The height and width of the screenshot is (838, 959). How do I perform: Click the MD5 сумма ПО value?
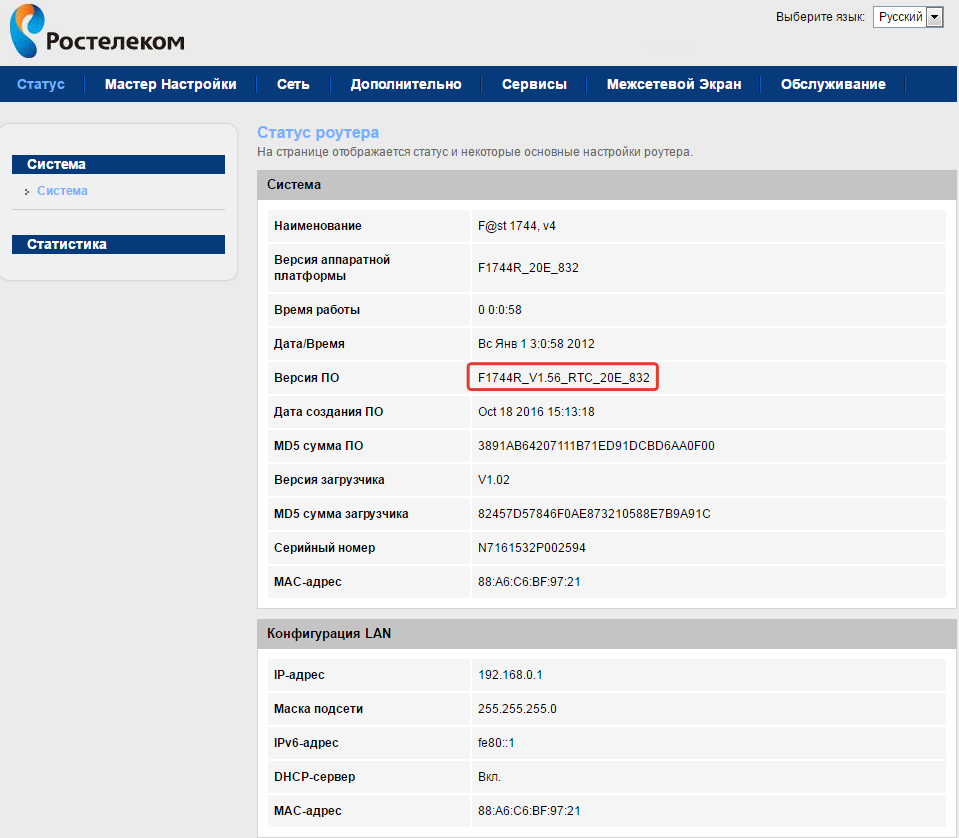[596, 446]
